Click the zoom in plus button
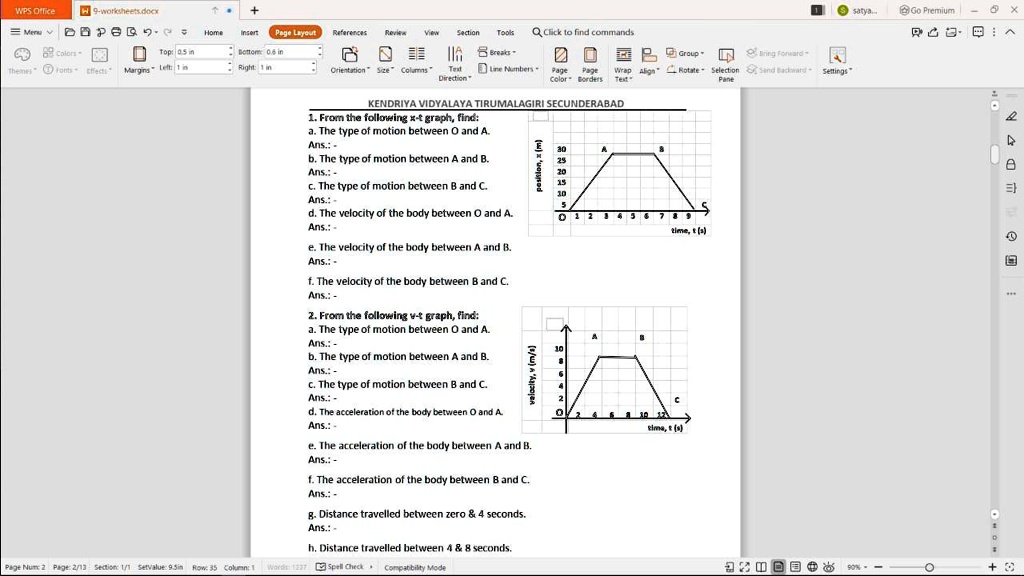This screenshot has width=1024, height=576. tap(992, 567)
